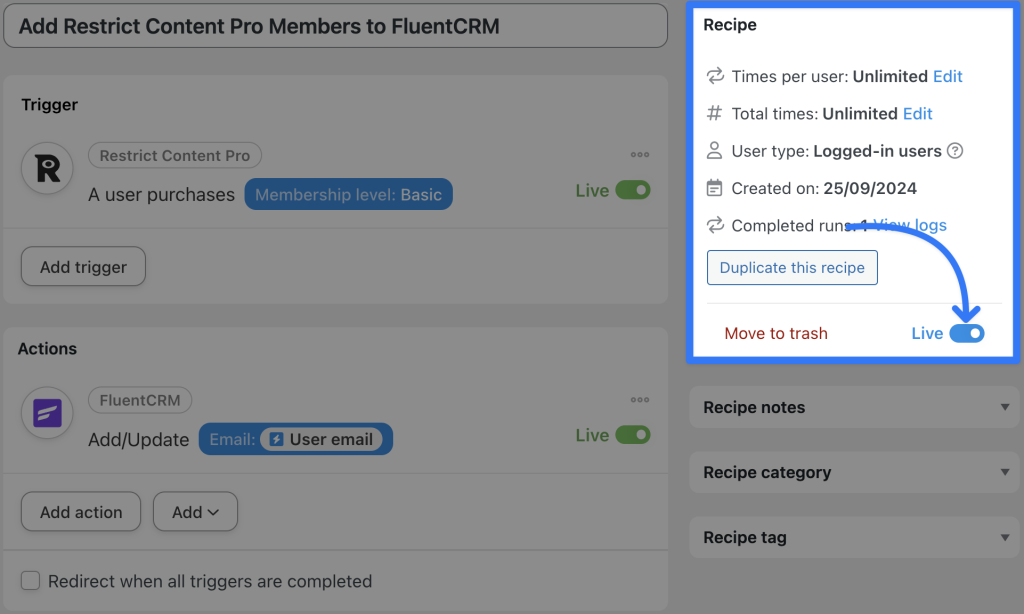This screenshot has width=1024, height=614.
Task: Click the Add trigger button
Action: pyautogui.click(x=83, y=266)
